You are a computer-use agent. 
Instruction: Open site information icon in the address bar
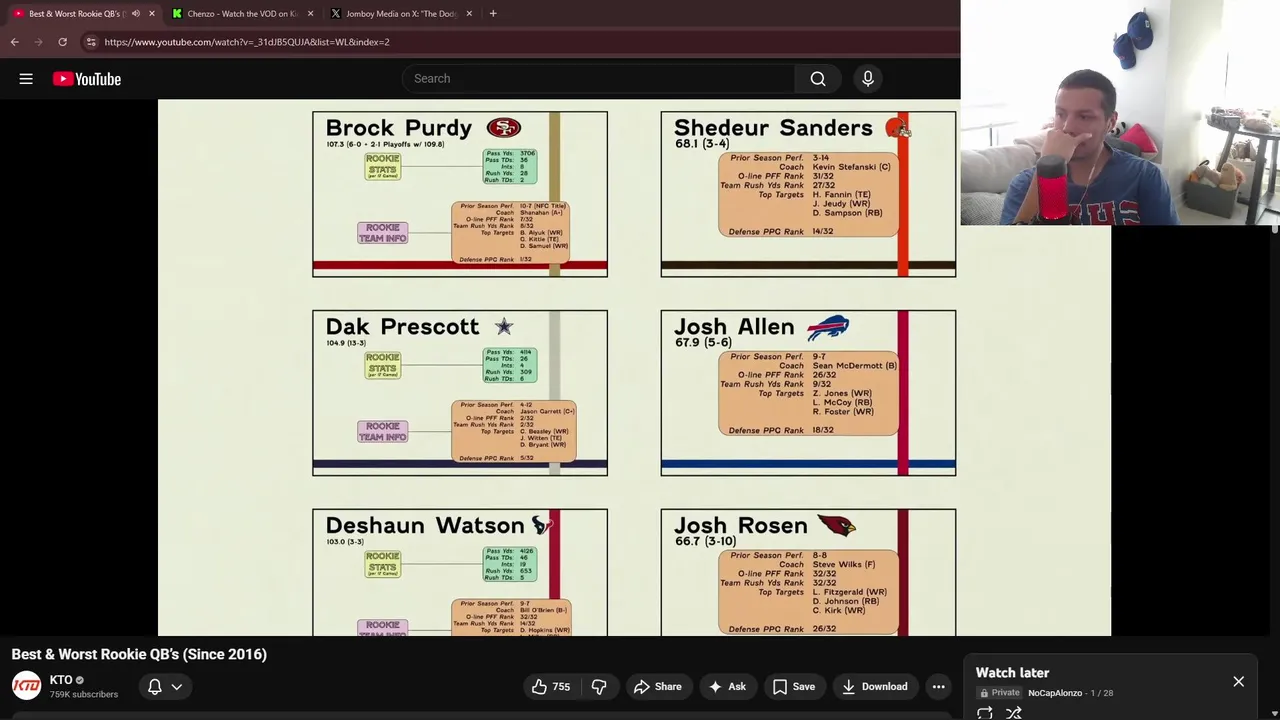pyautogui.click(x=91, y=42)
